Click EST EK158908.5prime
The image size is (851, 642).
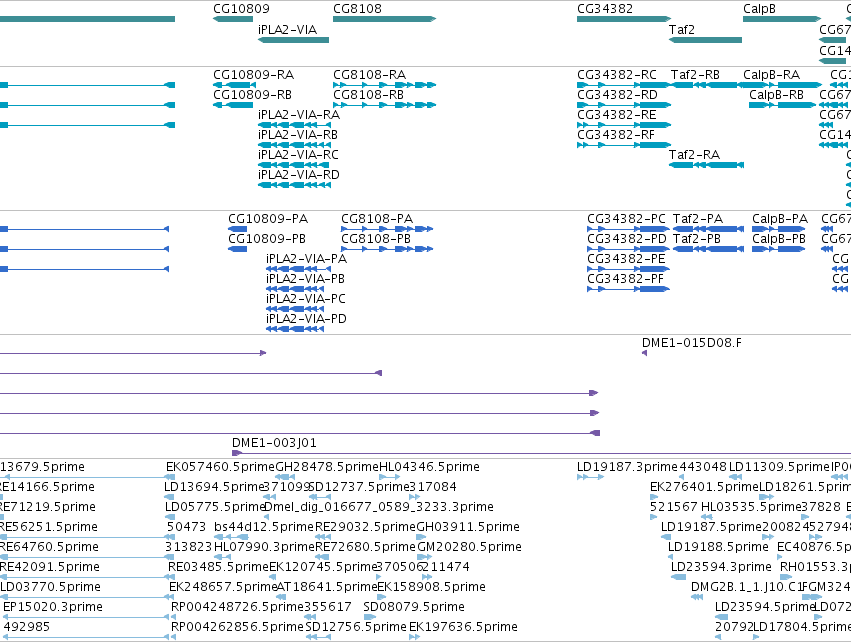click(431, 587)
